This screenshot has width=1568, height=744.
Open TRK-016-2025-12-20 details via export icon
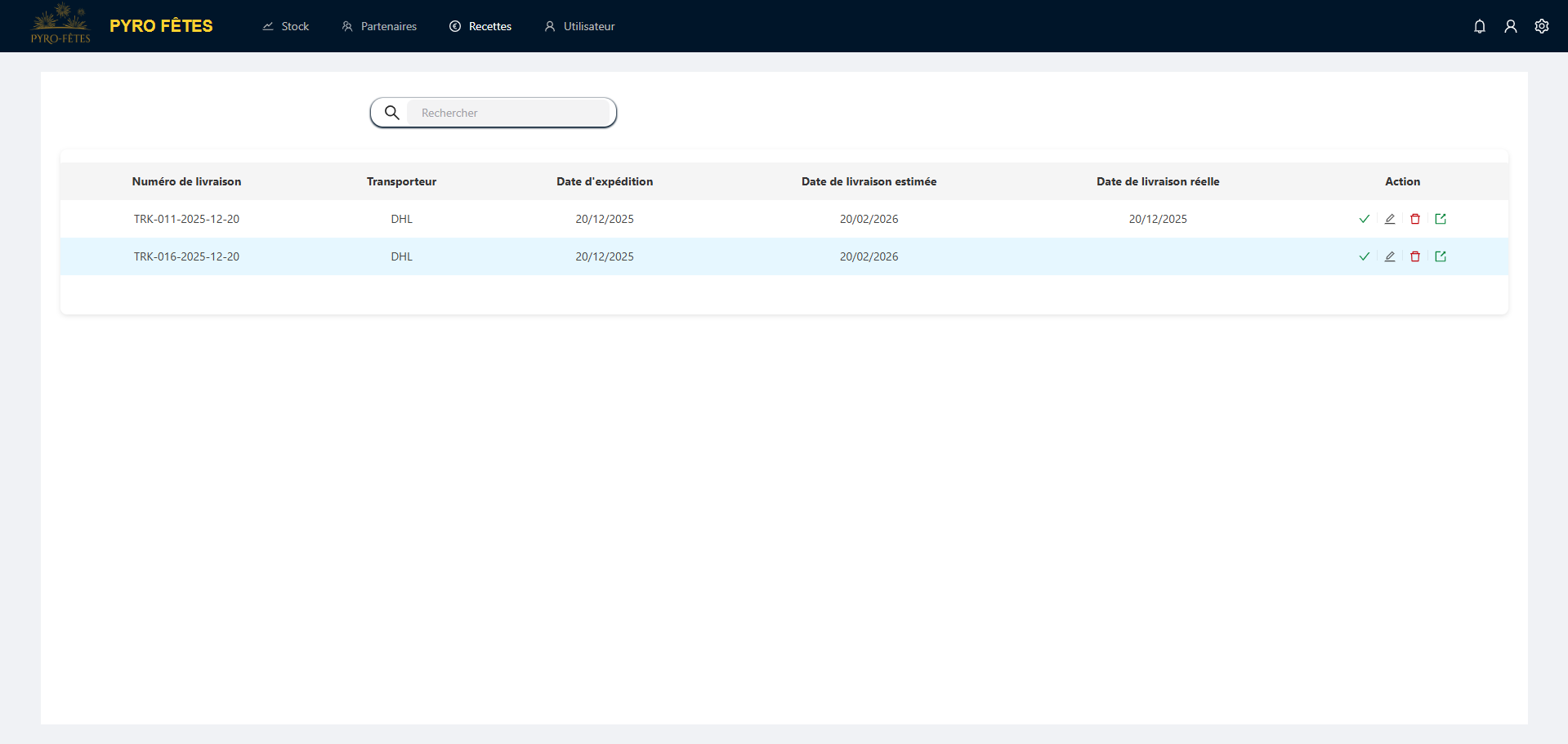click(x=1440, y=256)
